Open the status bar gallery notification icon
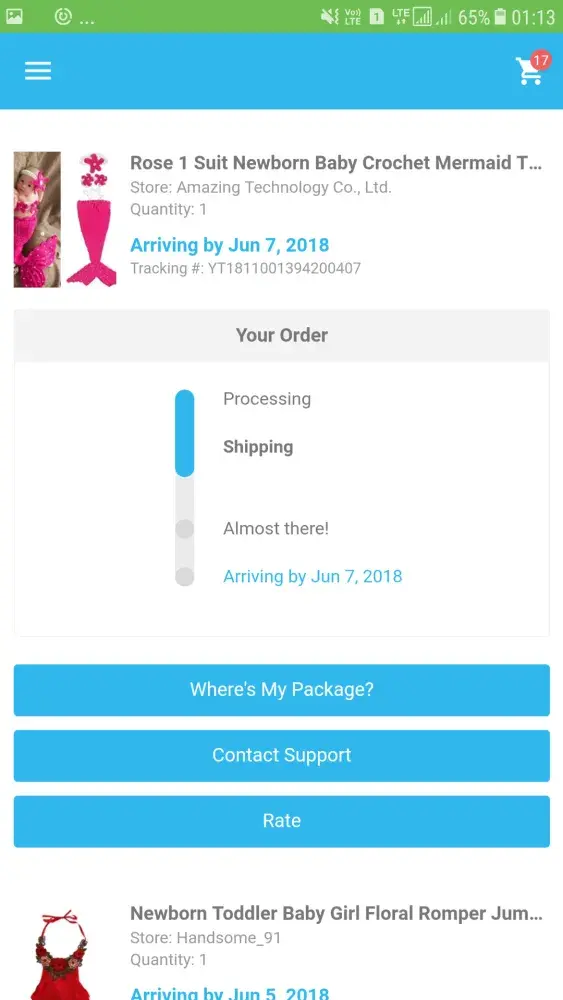 pos(14,16)
